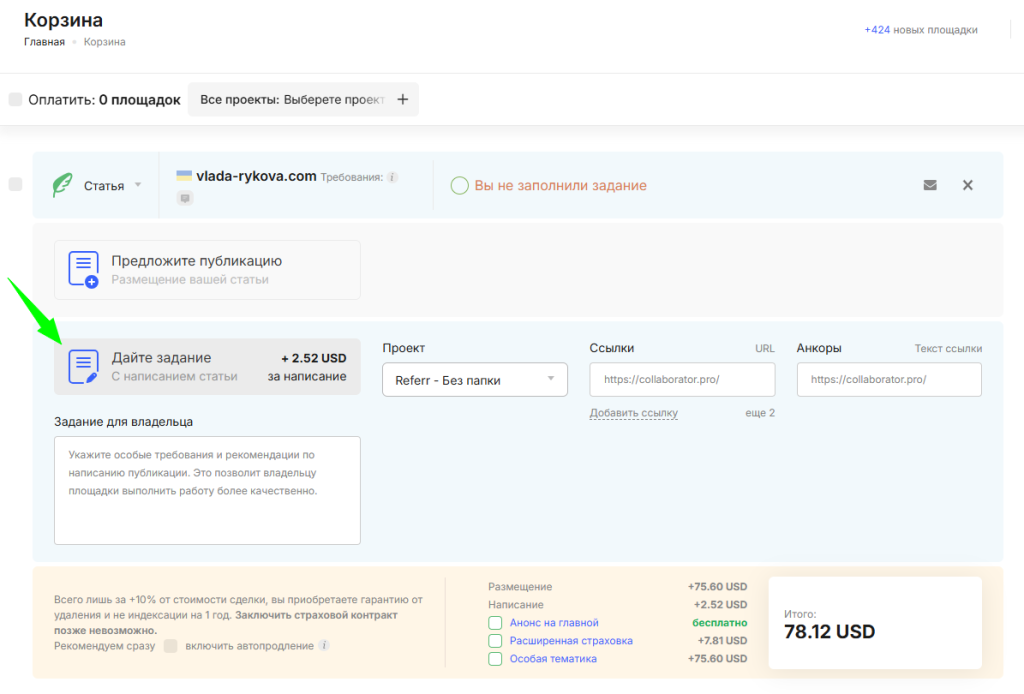
Task: Open the 'Все проекты' project selector
Action: coord(292,100)
